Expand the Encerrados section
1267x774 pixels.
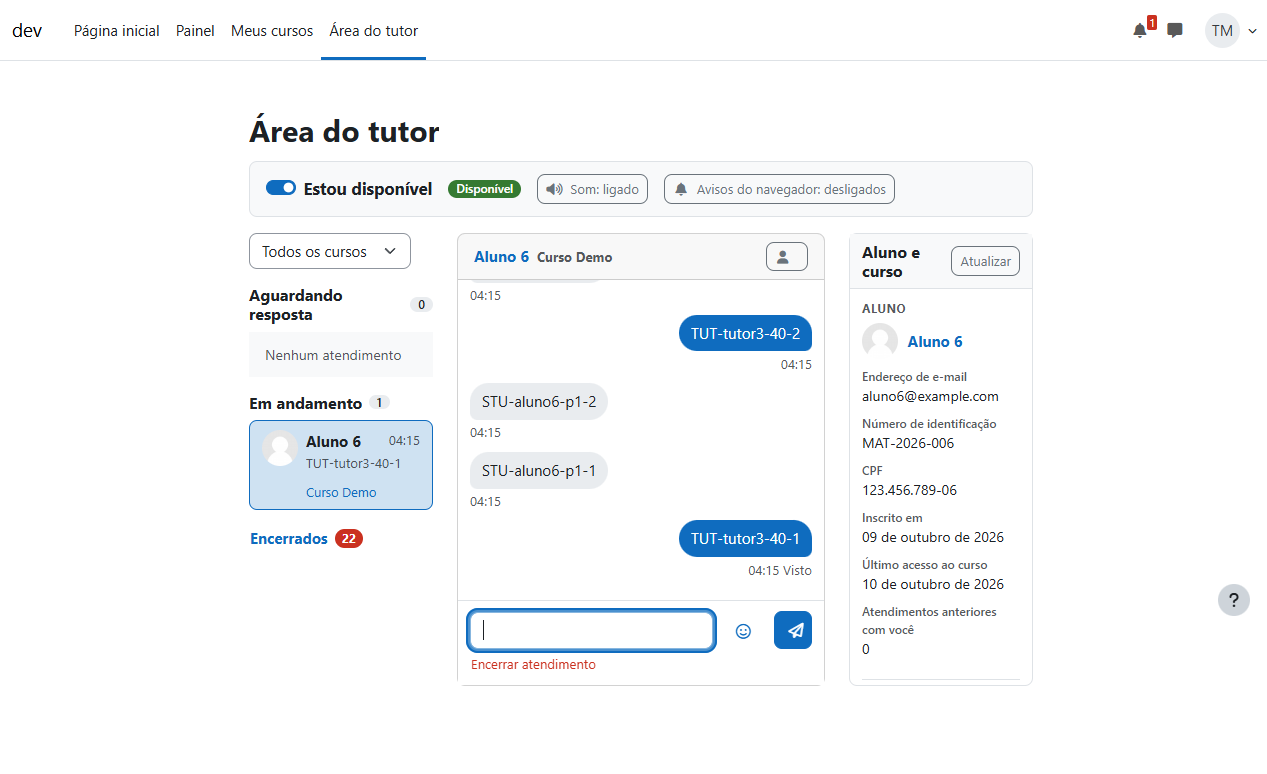(x=289, y=538)
